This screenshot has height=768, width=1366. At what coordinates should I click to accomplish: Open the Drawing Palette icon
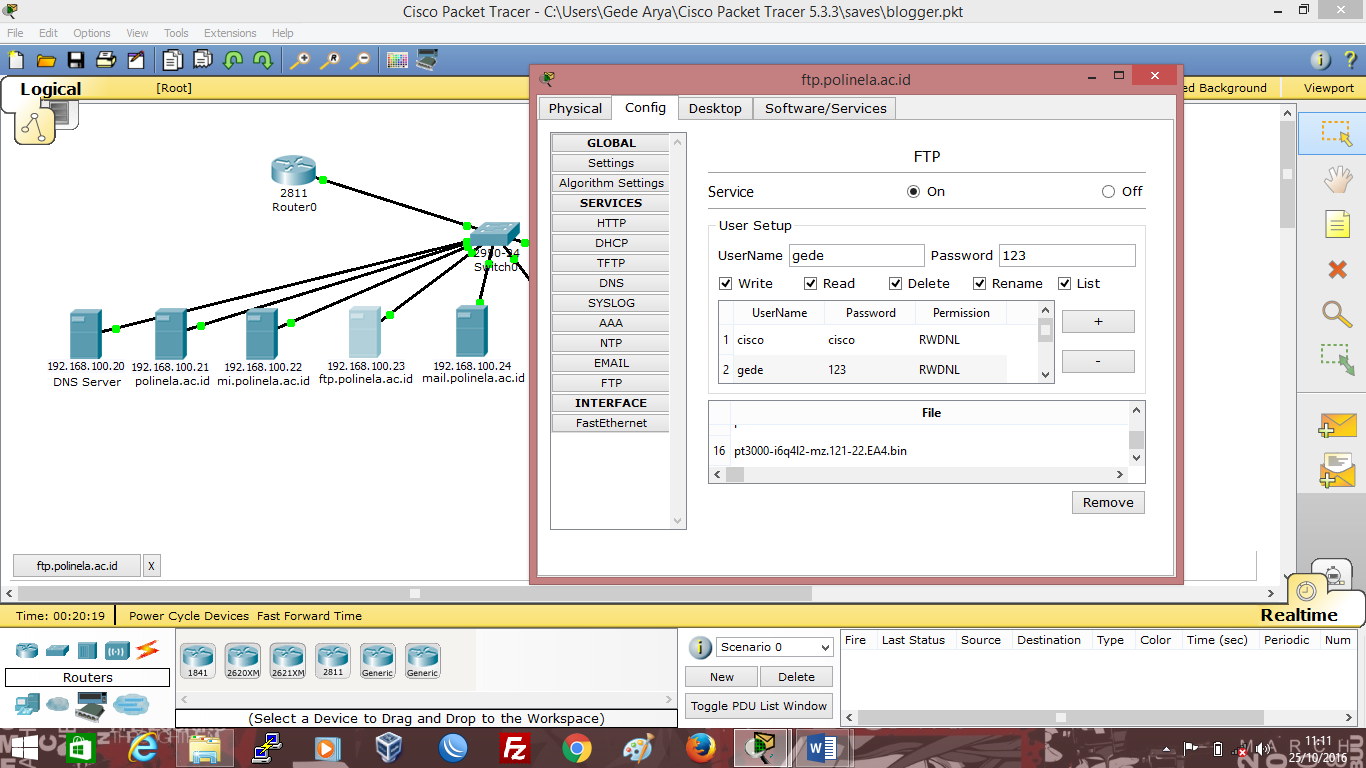coord(397,60)
